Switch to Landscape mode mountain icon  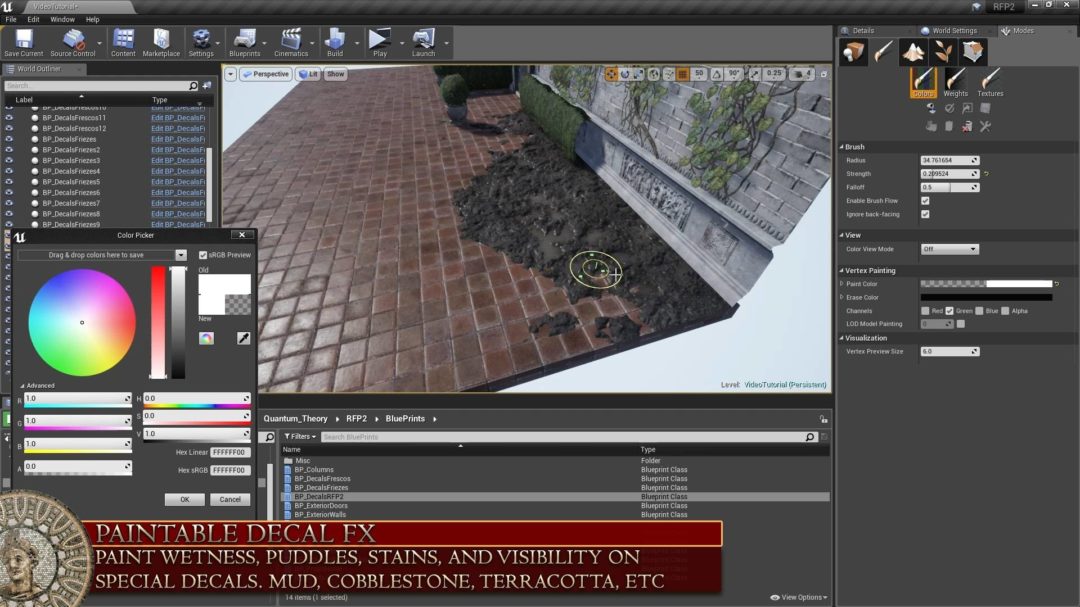point(913,52)
